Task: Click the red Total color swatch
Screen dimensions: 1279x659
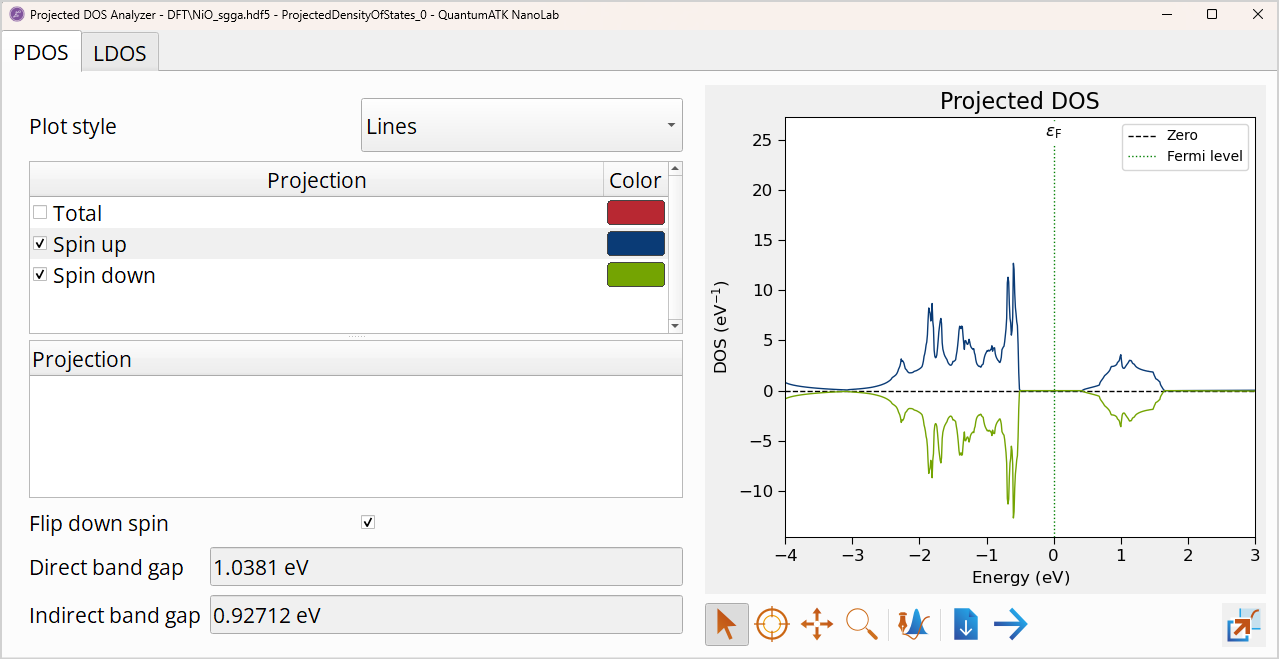Action: coord(635,213)
